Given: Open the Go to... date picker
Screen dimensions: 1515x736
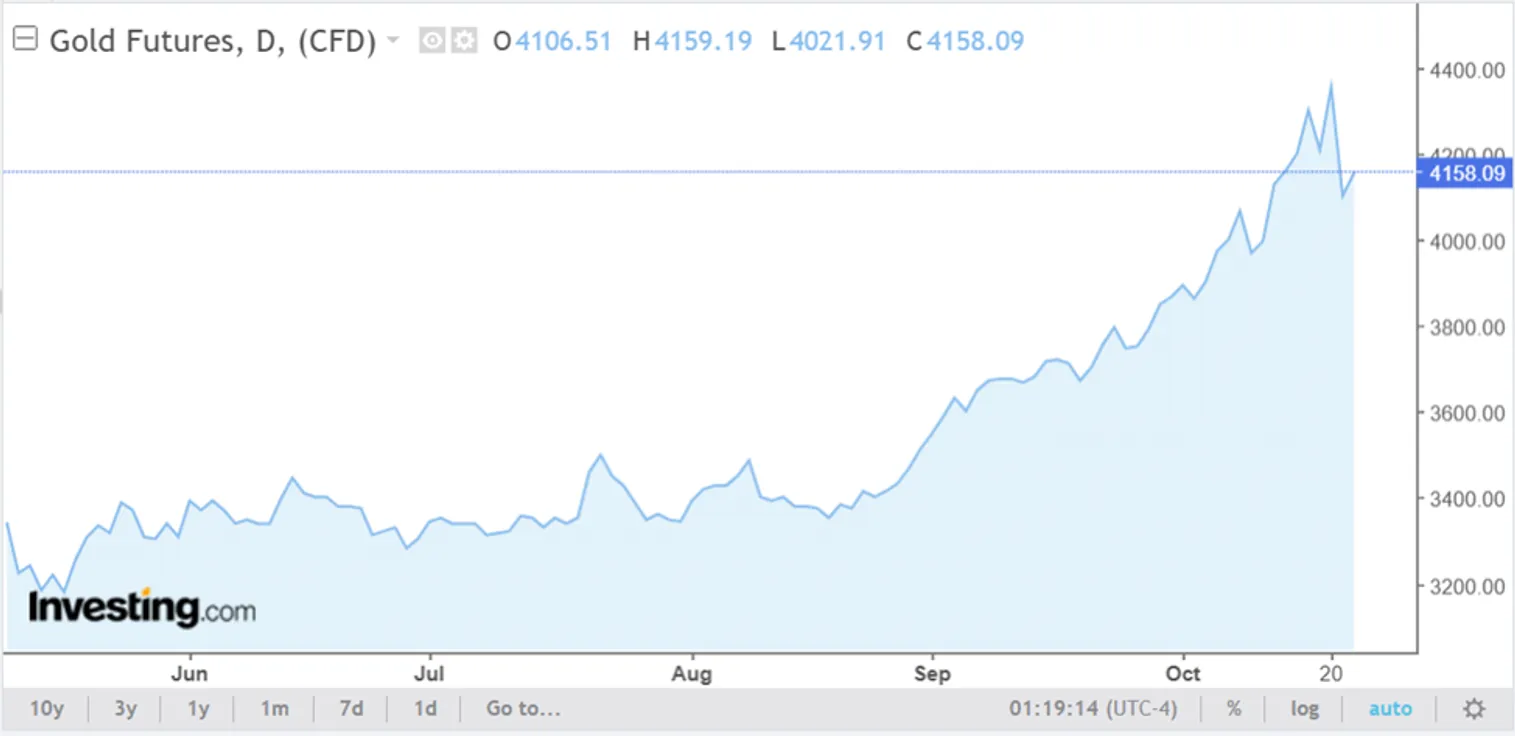Looking at the screenshot, I should coord(523,709).
